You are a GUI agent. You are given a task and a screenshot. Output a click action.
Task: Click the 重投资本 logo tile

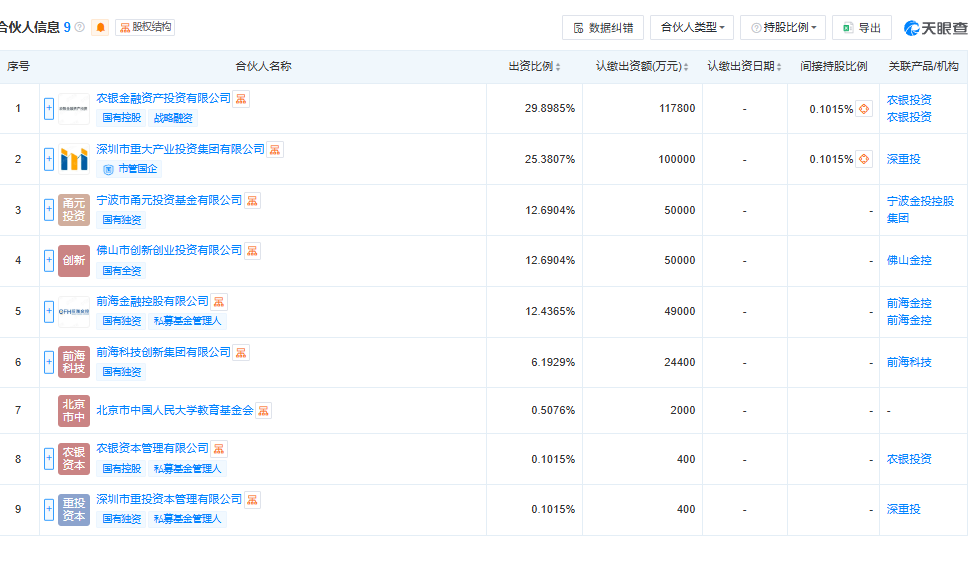[x=74, y=509]
